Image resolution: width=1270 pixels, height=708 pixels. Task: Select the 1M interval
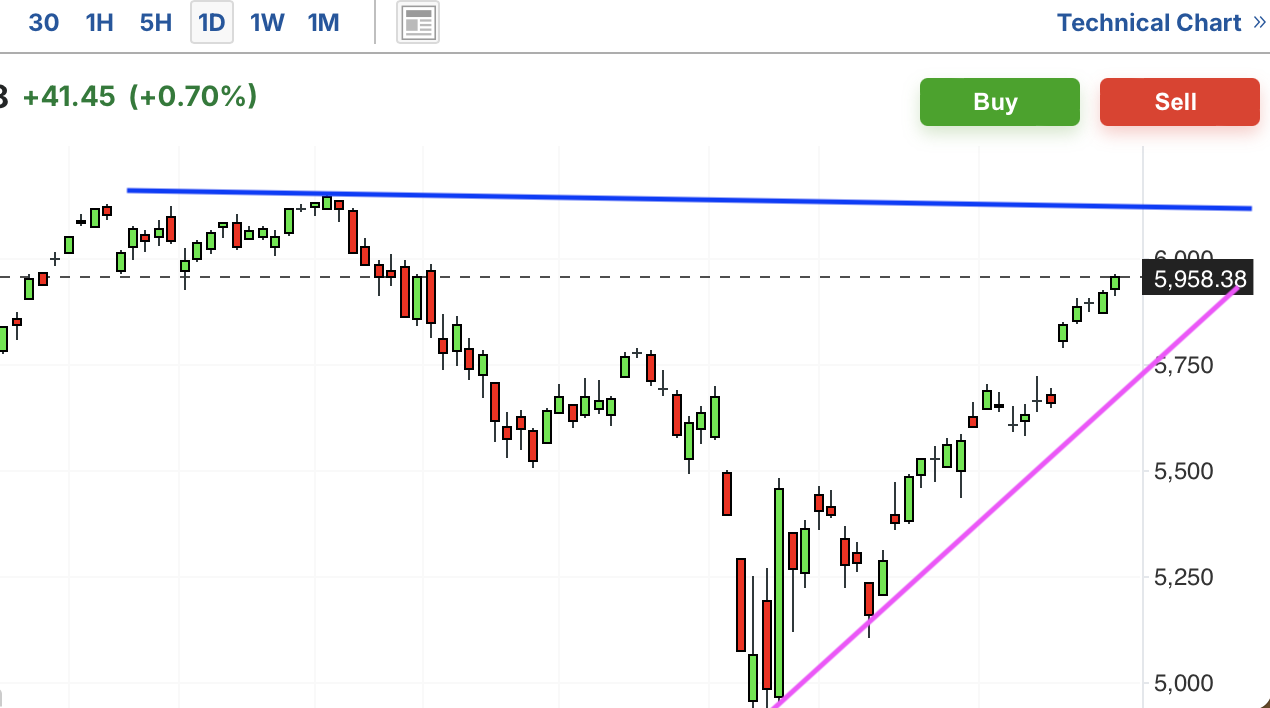324,22
